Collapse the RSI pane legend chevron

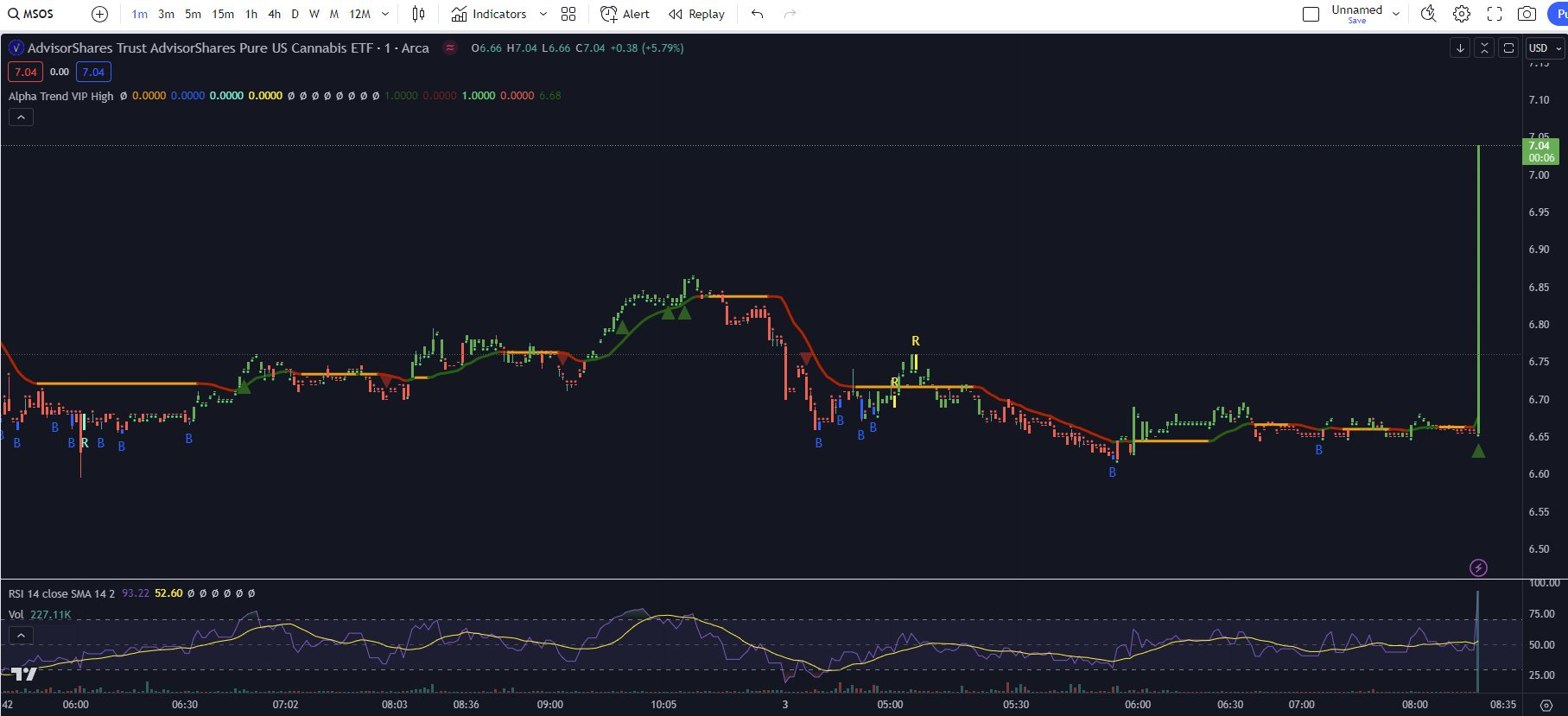[x=21, y=636]
